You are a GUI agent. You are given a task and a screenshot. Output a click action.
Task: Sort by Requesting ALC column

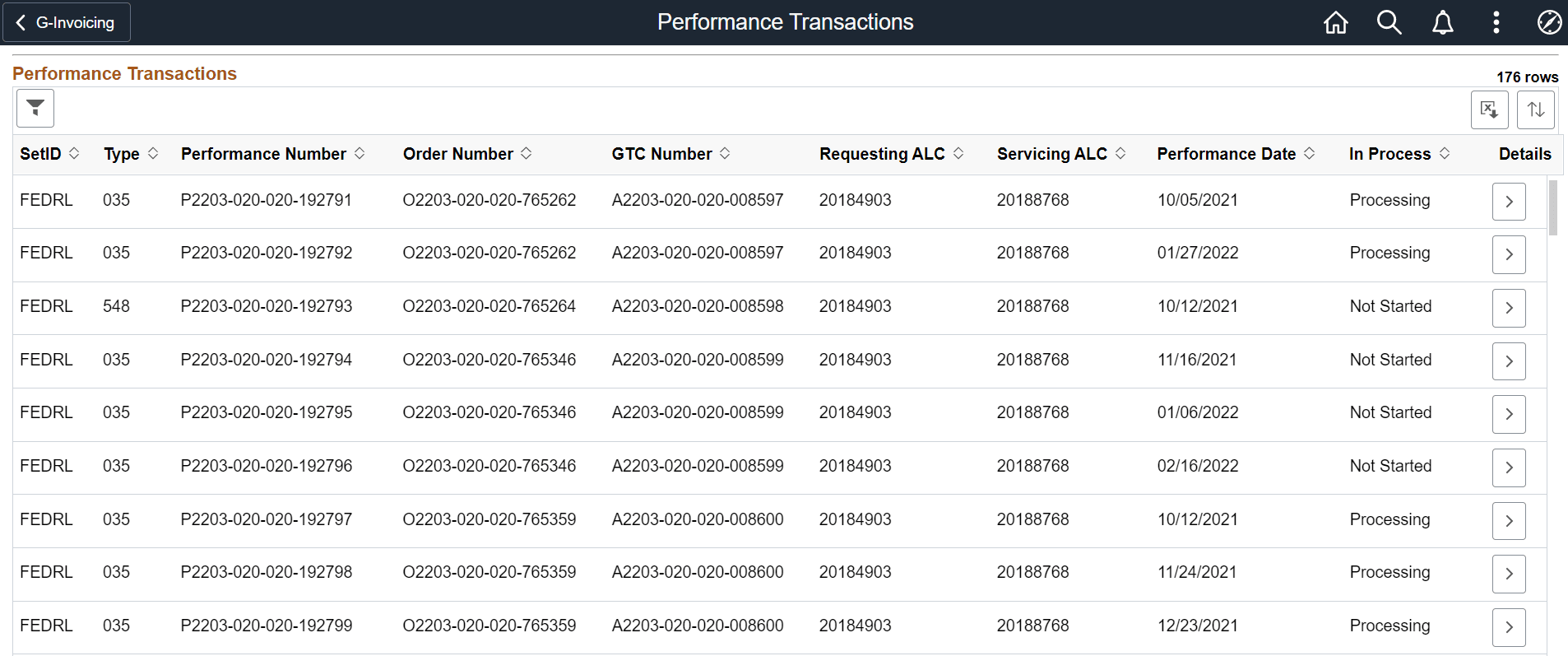pos(892,154)
